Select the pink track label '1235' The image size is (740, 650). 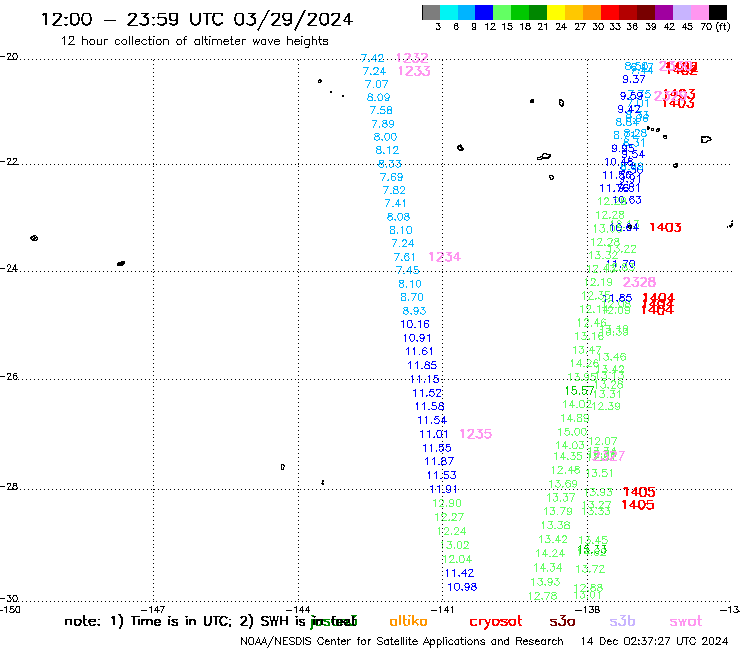click(475, 434)
